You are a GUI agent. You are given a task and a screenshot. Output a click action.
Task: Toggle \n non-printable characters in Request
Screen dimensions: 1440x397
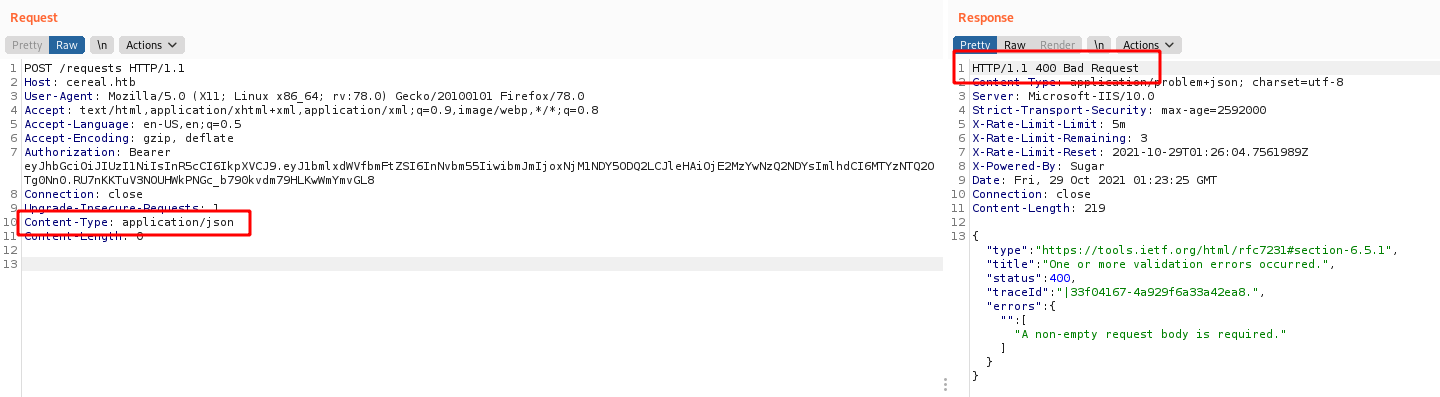pyautogui.click(x=101, y=45)
